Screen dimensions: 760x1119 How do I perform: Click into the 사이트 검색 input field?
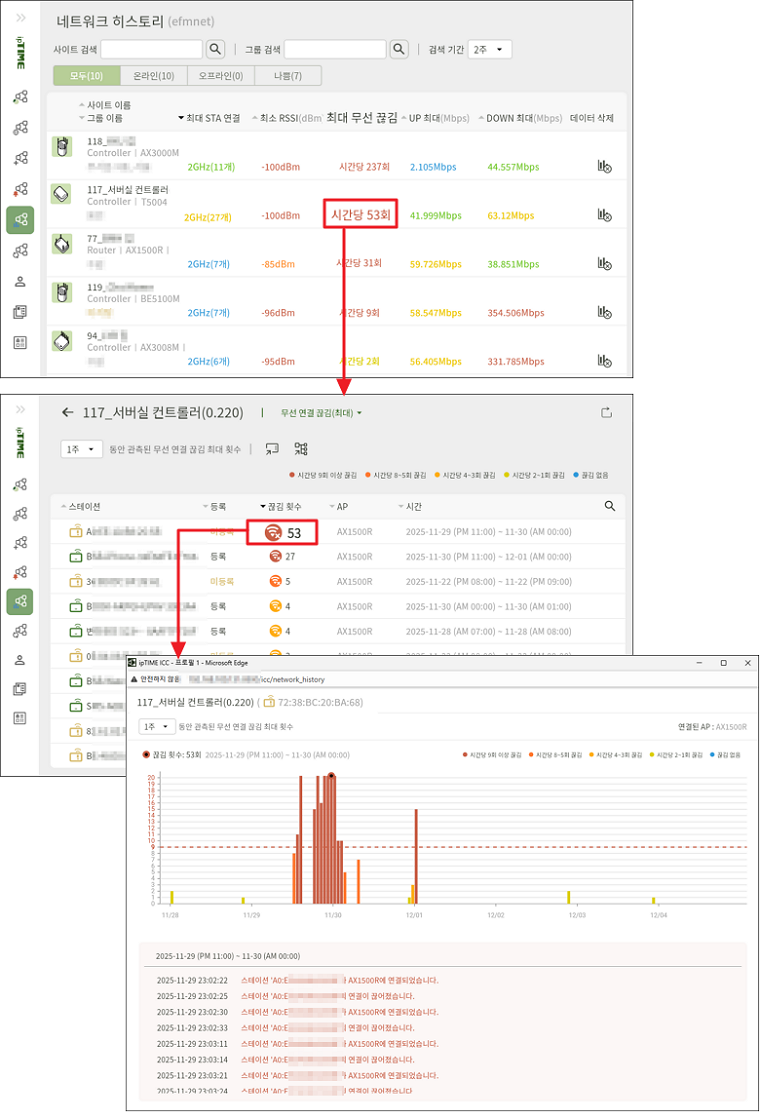[x=152, y=49]
